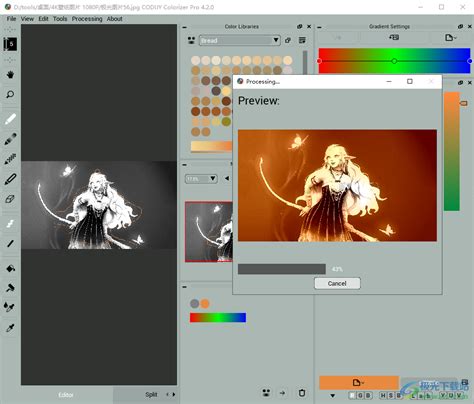This screenshot has height=404, width=474.
Task: Select the striped gradient pencil tool
Action: click(10, 159)
